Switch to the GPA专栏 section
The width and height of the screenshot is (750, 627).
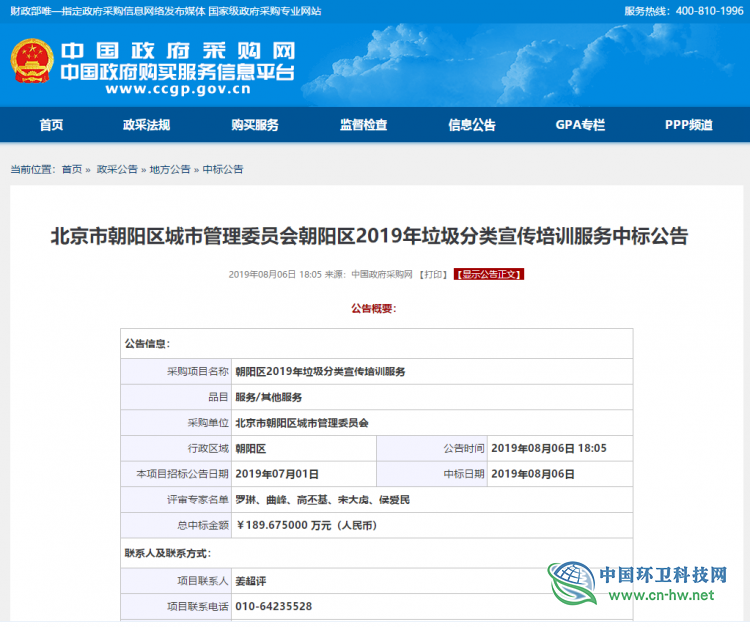(580, 125)
